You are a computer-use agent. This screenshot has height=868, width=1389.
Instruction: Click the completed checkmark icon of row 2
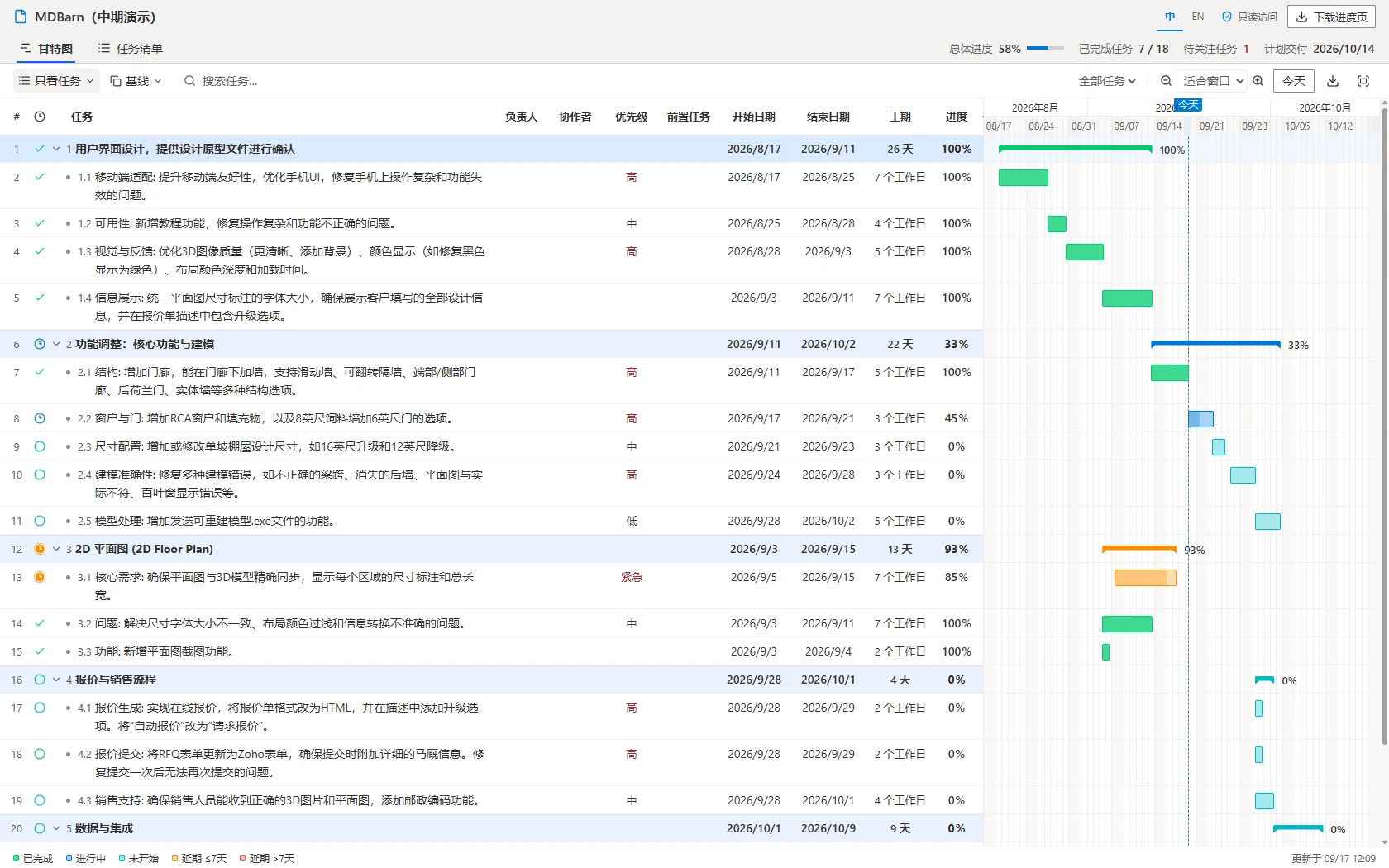40,177
